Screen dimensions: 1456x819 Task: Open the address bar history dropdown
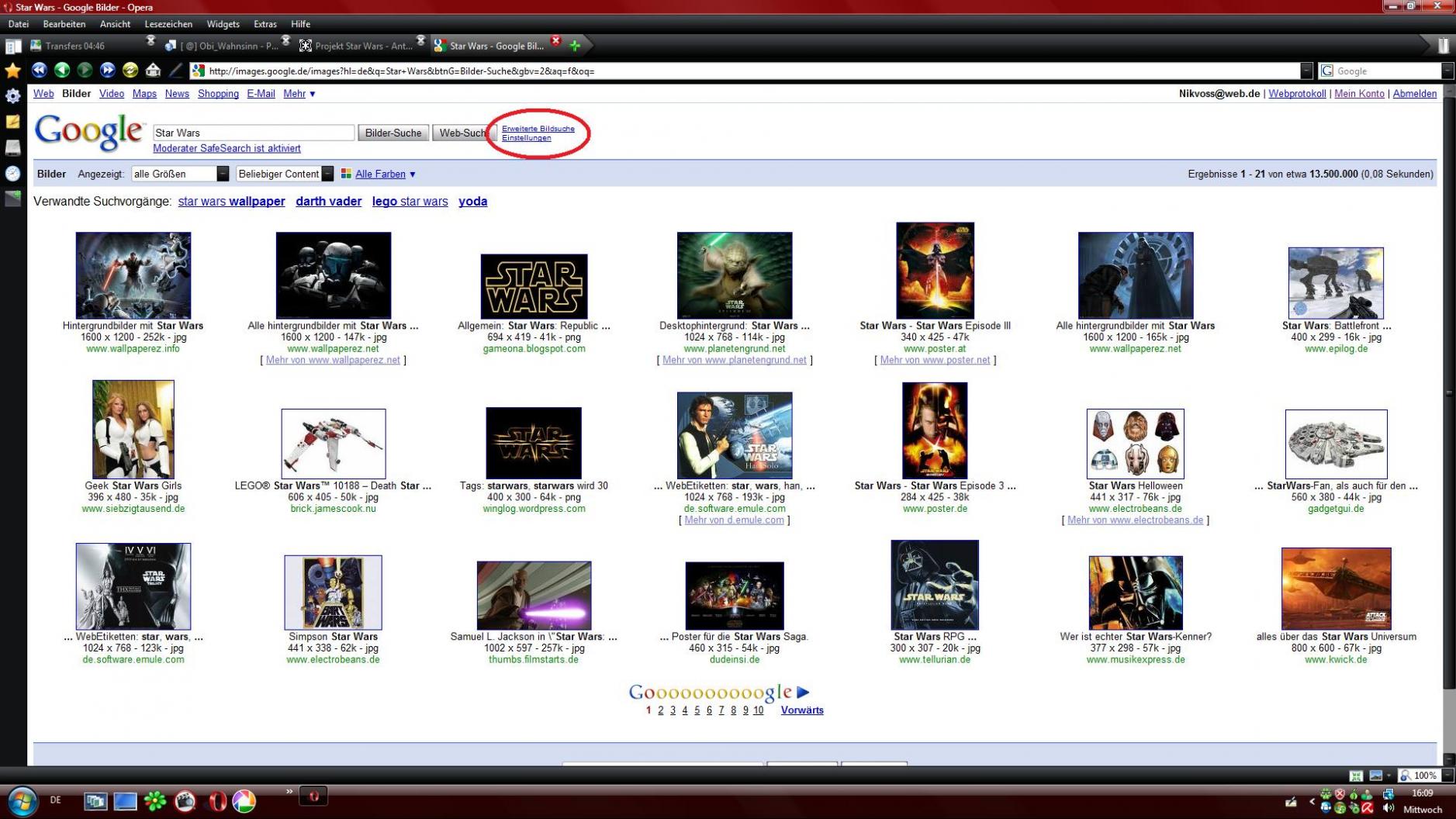tap(1306, 71)
